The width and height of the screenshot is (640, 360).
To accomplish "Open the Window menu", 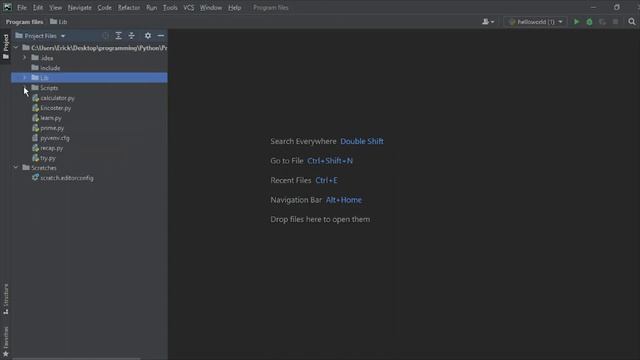I will pos(211,8).
